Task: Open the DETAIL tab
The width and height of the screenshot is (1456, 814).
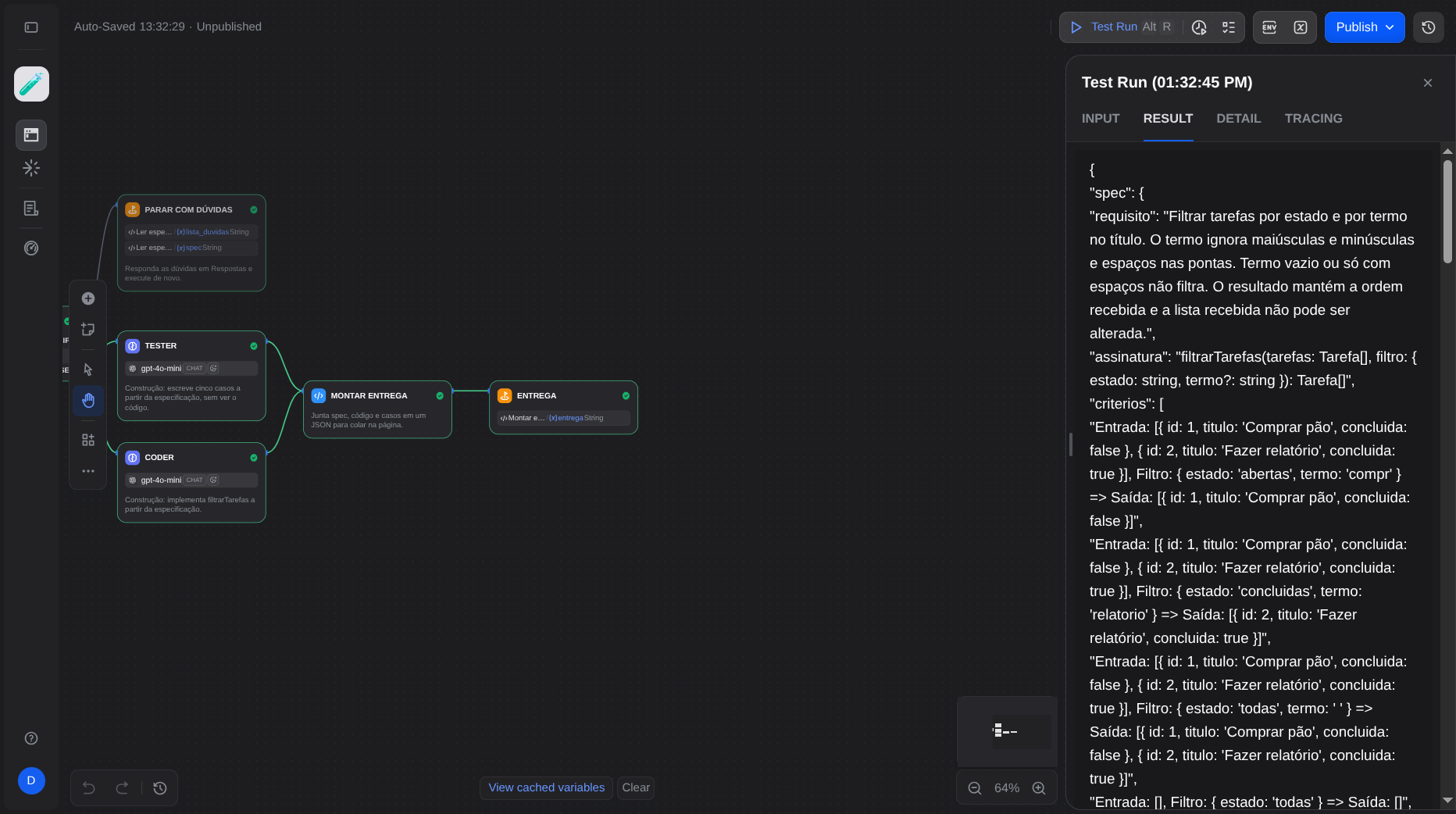Action: pos(1238,119)
